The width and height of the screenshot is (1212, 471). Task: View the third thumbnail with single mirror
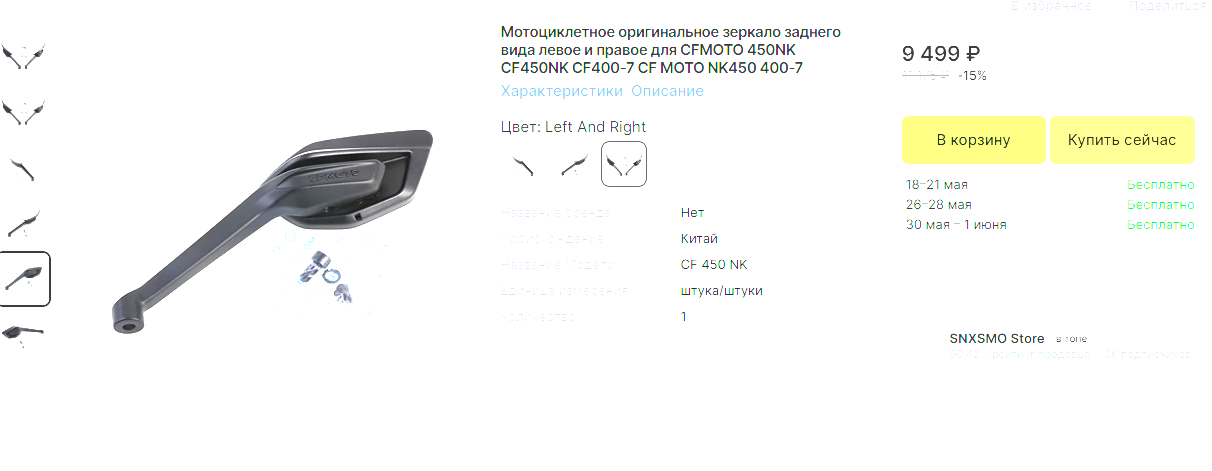(24, 168)
